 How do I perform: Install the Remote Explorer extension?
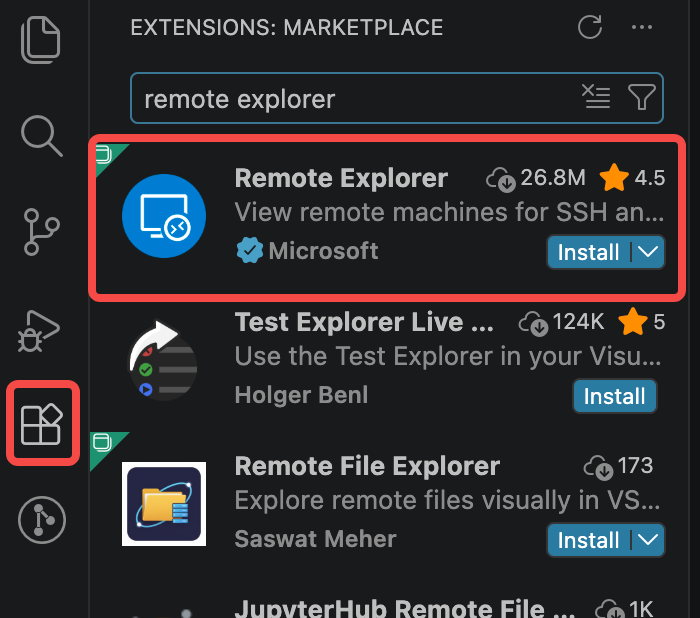click(588, 252)
